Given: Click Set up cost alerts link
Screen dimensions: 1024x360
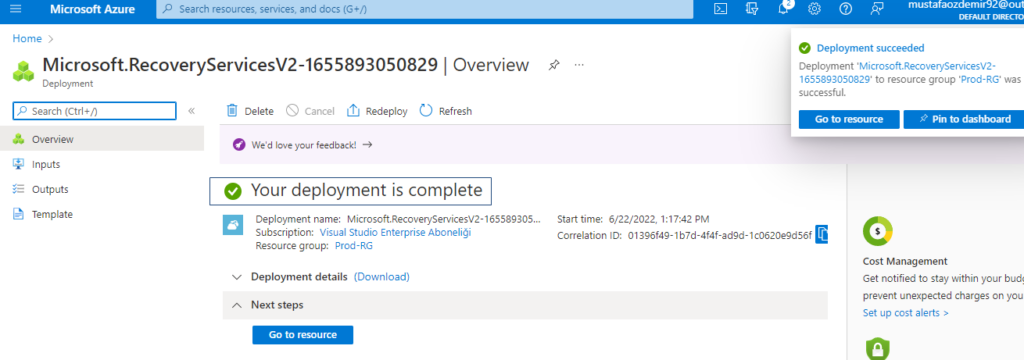Looking at the screenshot, I should click(x=906, y=312).
